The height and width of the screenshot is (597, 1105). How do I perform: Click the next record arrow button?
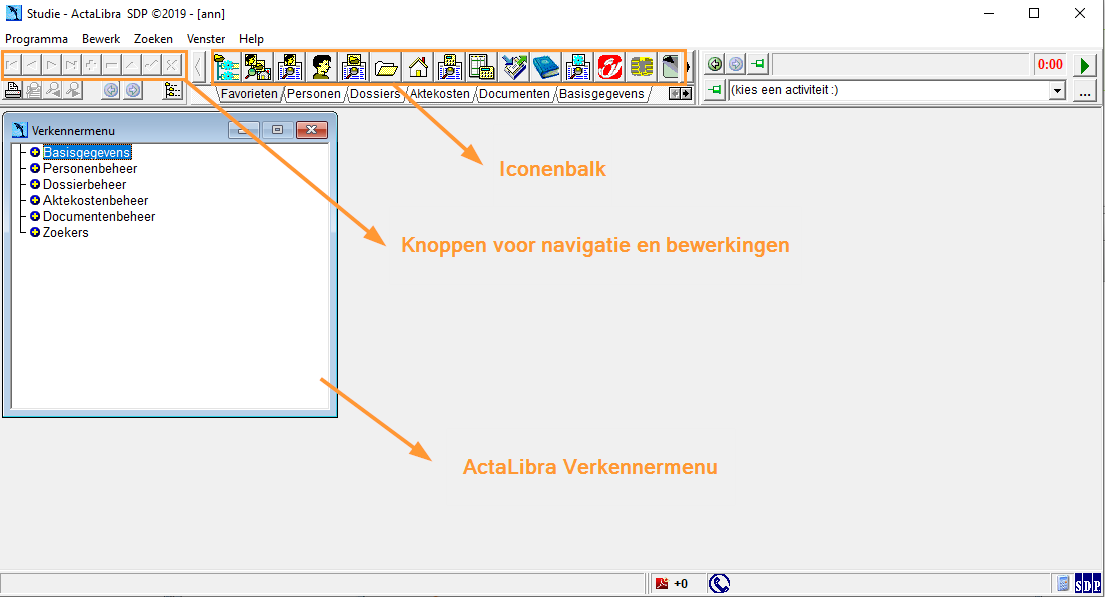(x=51, y=65)
